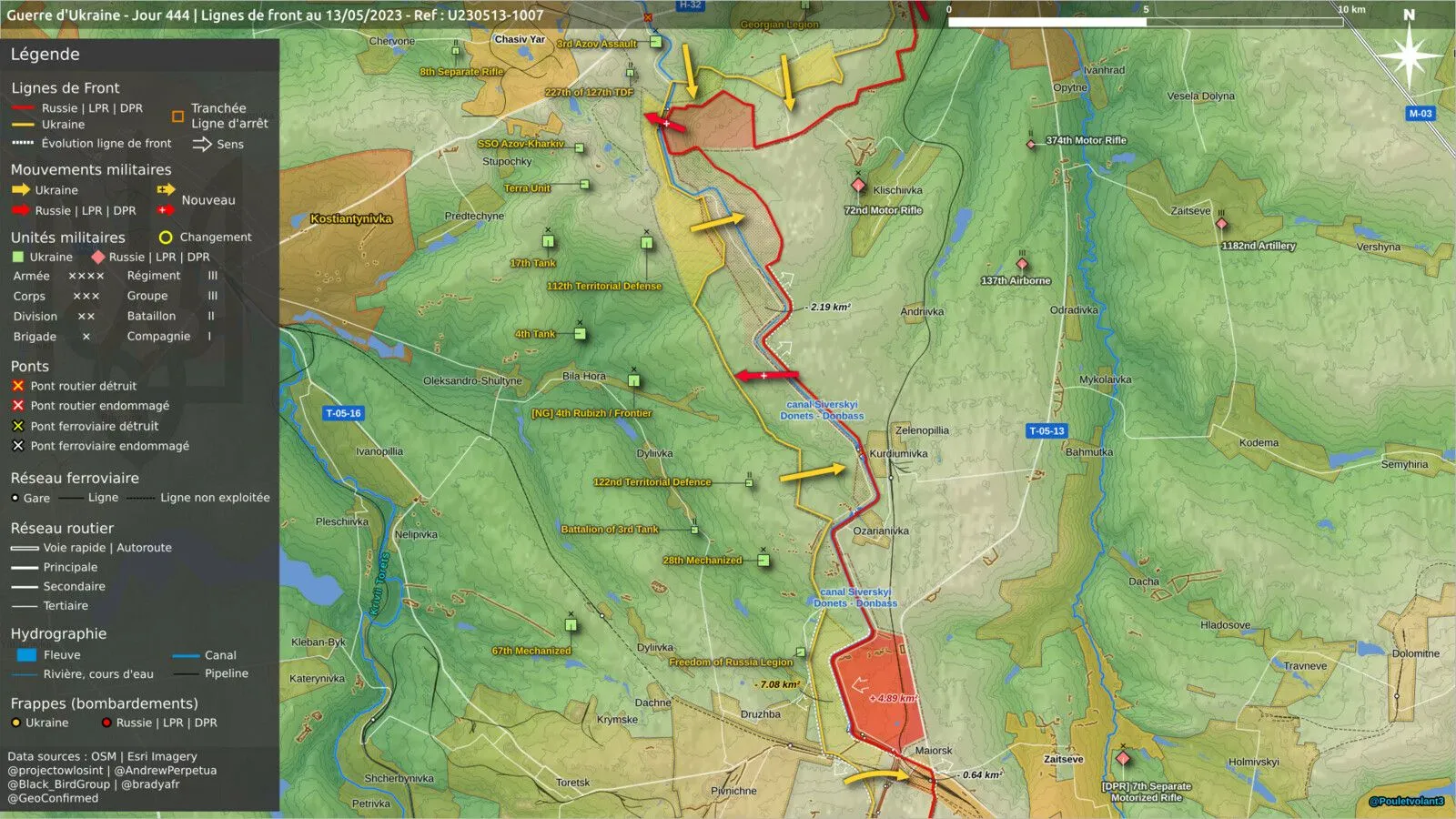This screenshot has height=819, width=1456.
Task: Click the DPR 7th Separate Motorized Rifle marker
Action: pyautogui.click(x=1123, y=758)
